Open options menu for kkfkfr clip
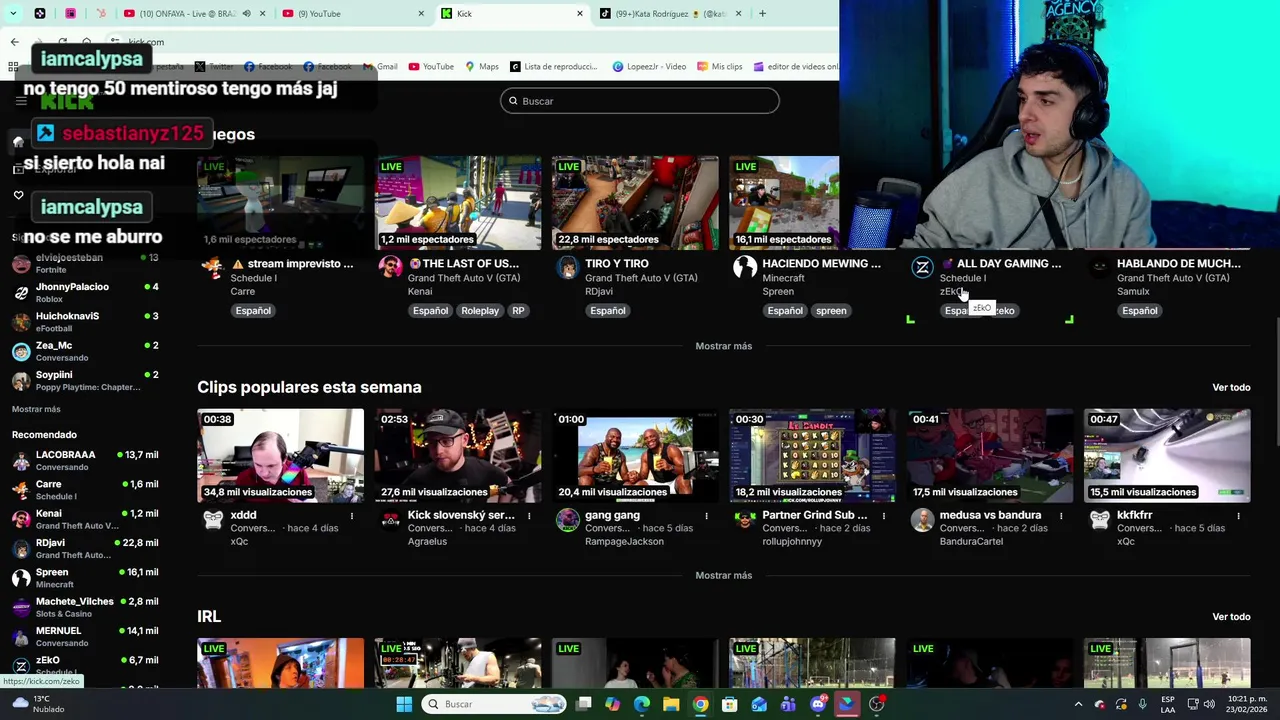Screen dimensions: 1280x720 [1238, 516]
